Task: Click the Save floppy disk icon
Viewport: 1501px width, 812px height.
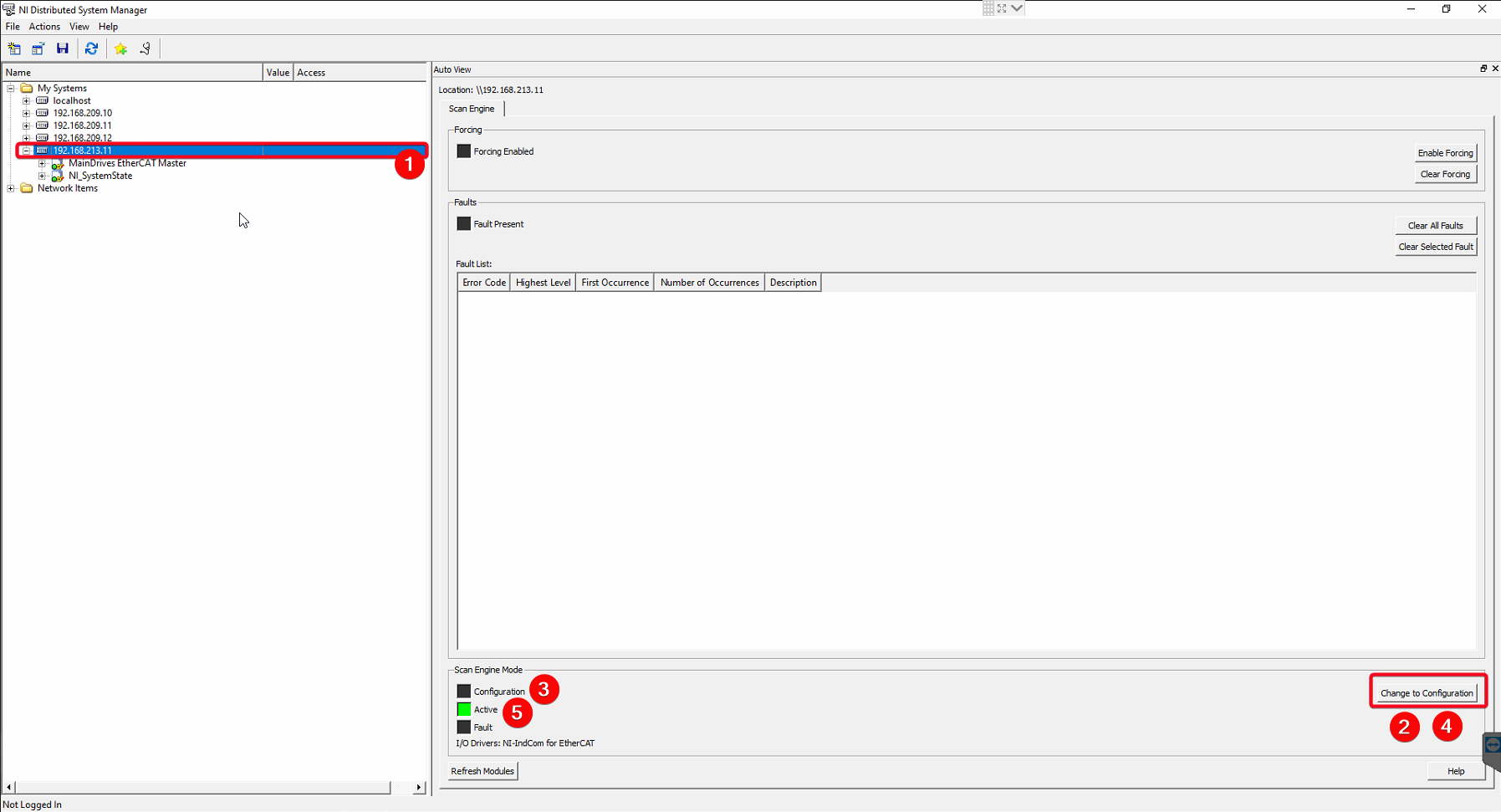Action: [63, 49]
